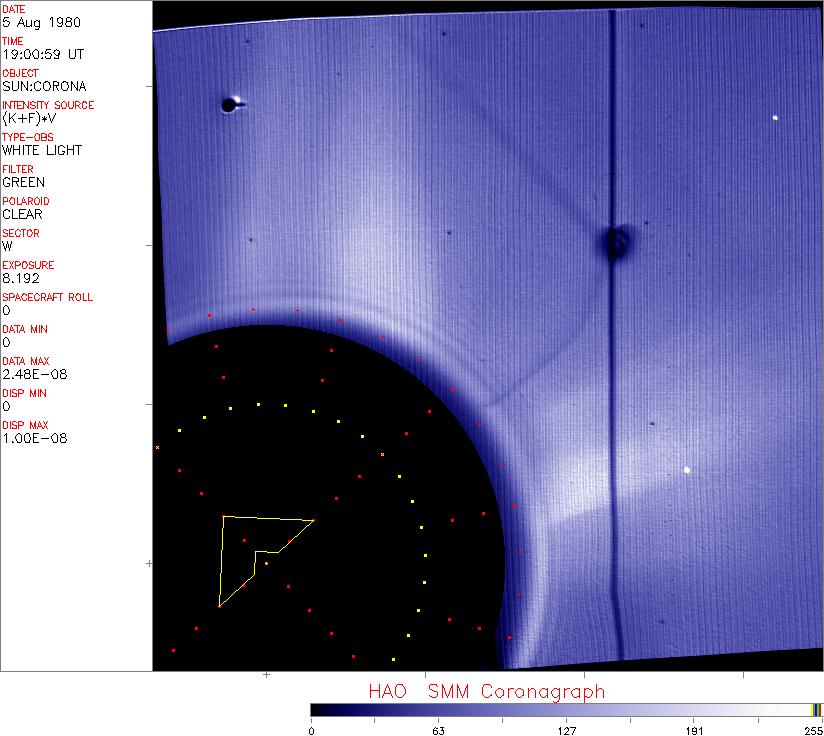Click the GREEN filter value
The image size is (824, 736).
pos(24,182)
